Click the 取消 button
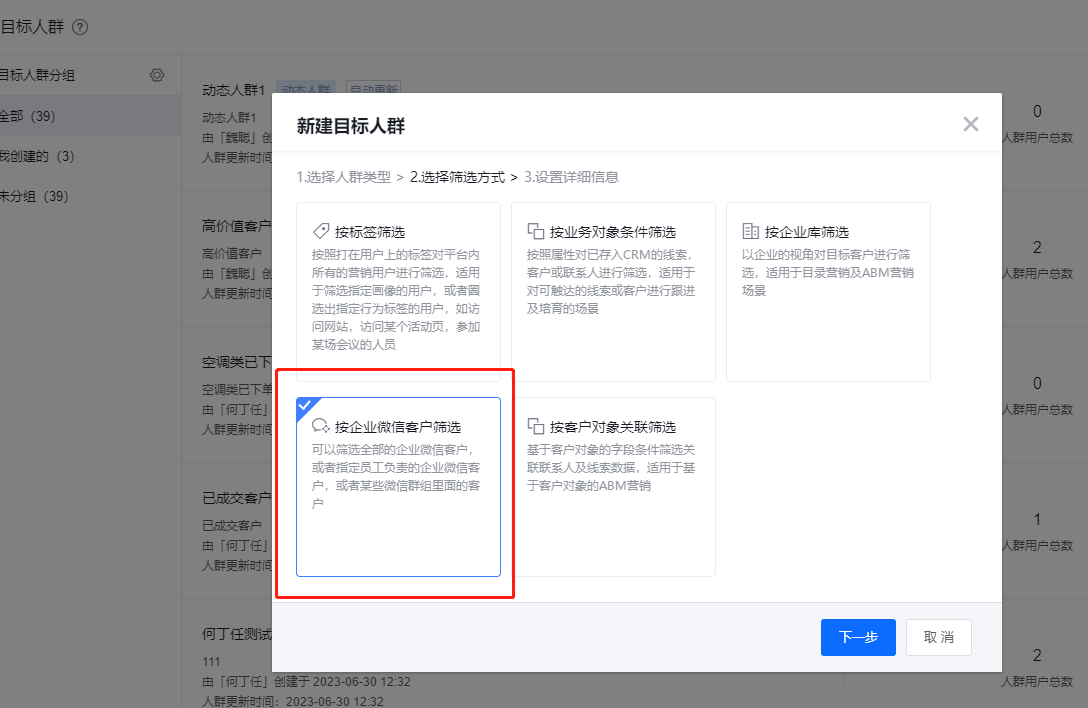Screen dimensions: 1088x708 click(x=938, y=637)
